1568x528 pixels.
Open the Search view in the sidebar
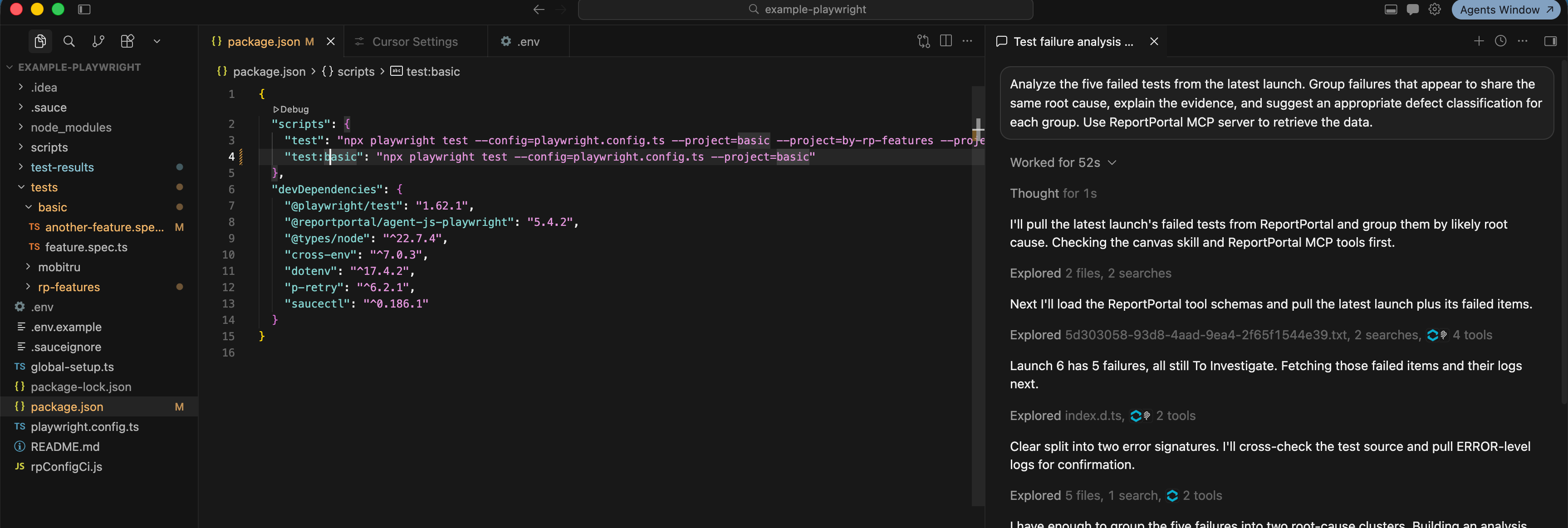pos(69,41)
